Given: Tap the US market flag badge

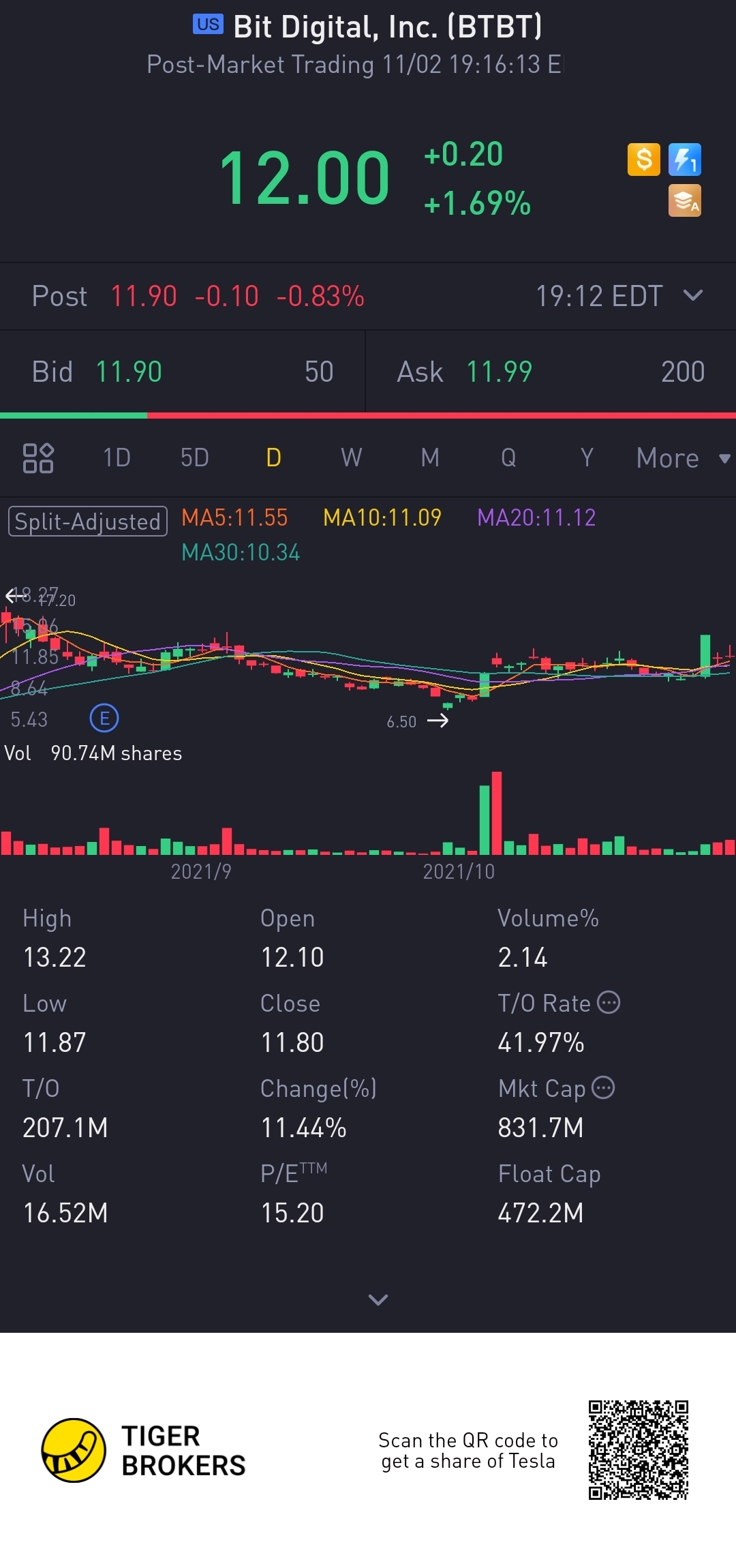Looking at the screenshot, I should pyautogui.click(x=208, y=25).
